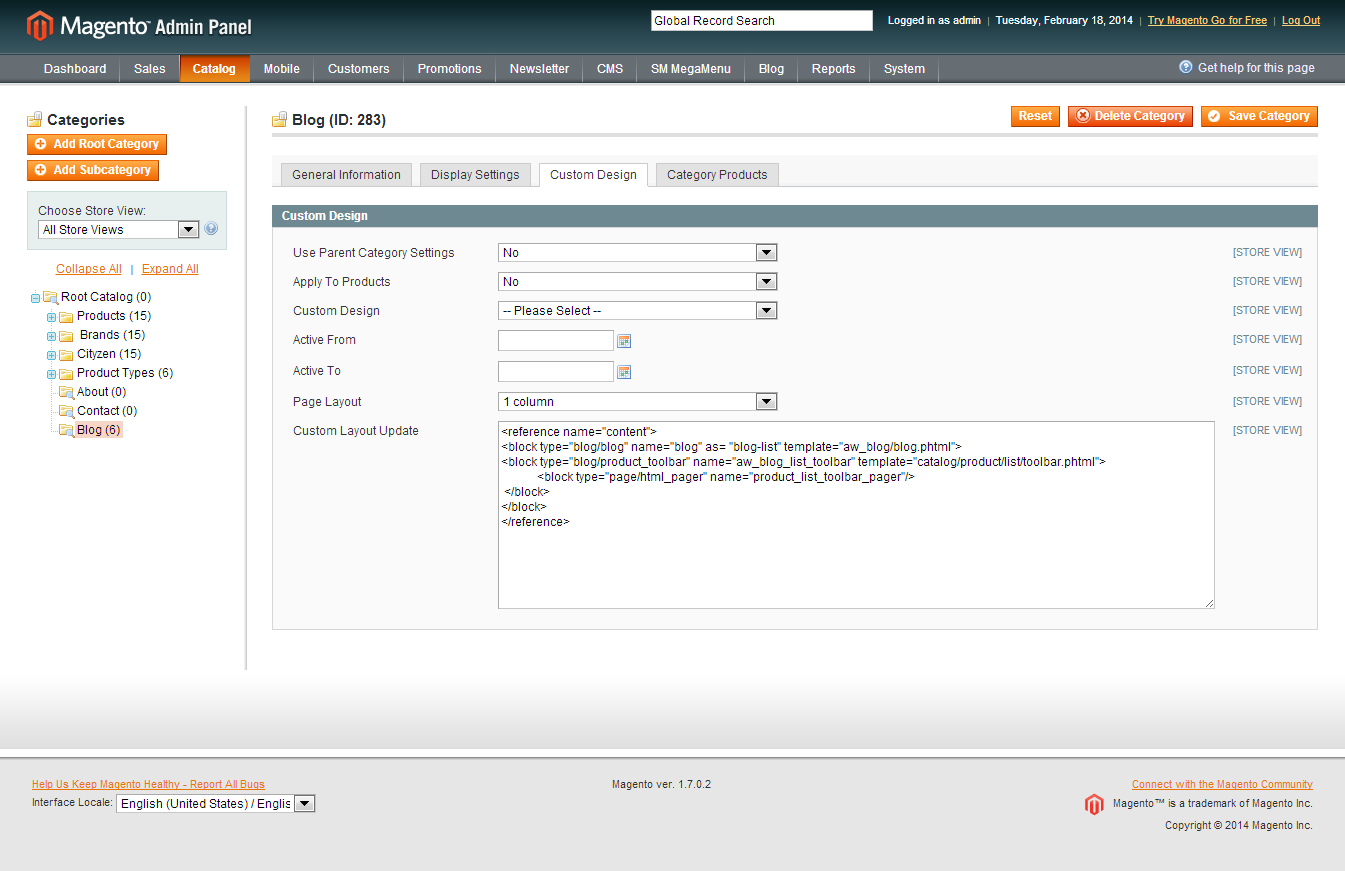
Task: Select the Custom Design tab
Action: point(593,175)
